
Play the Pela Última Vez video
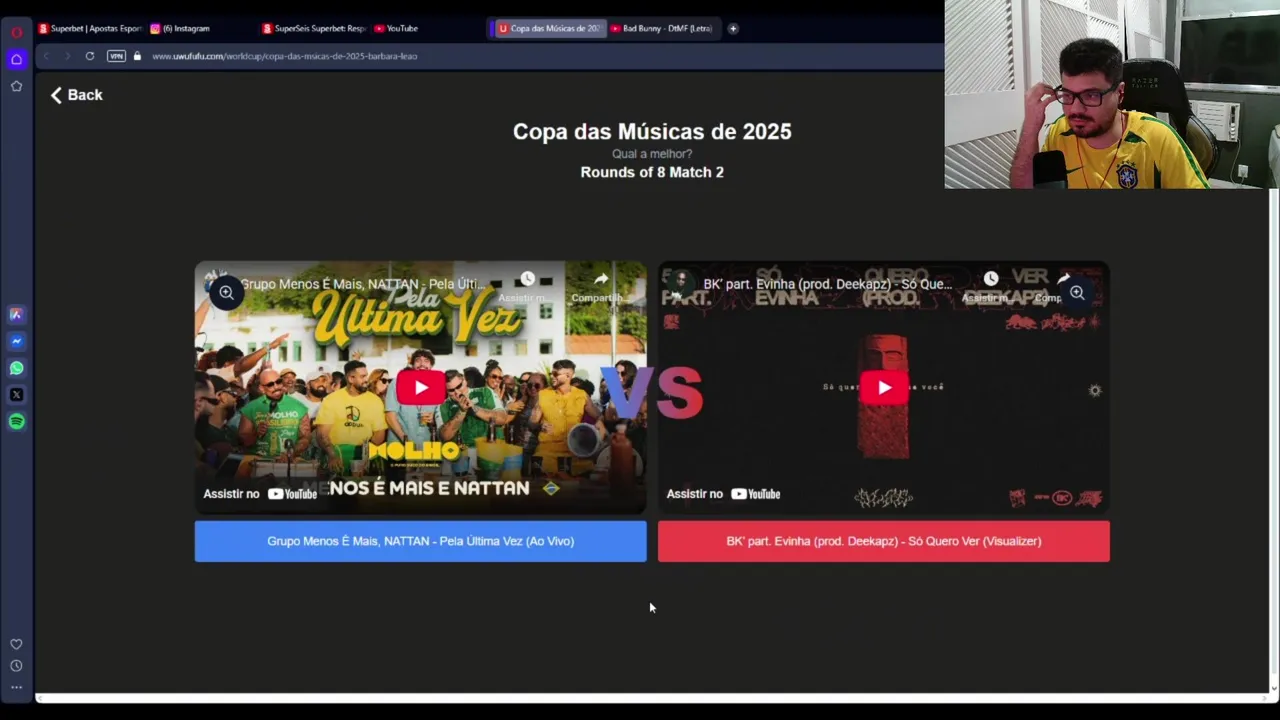coord(420,388)
